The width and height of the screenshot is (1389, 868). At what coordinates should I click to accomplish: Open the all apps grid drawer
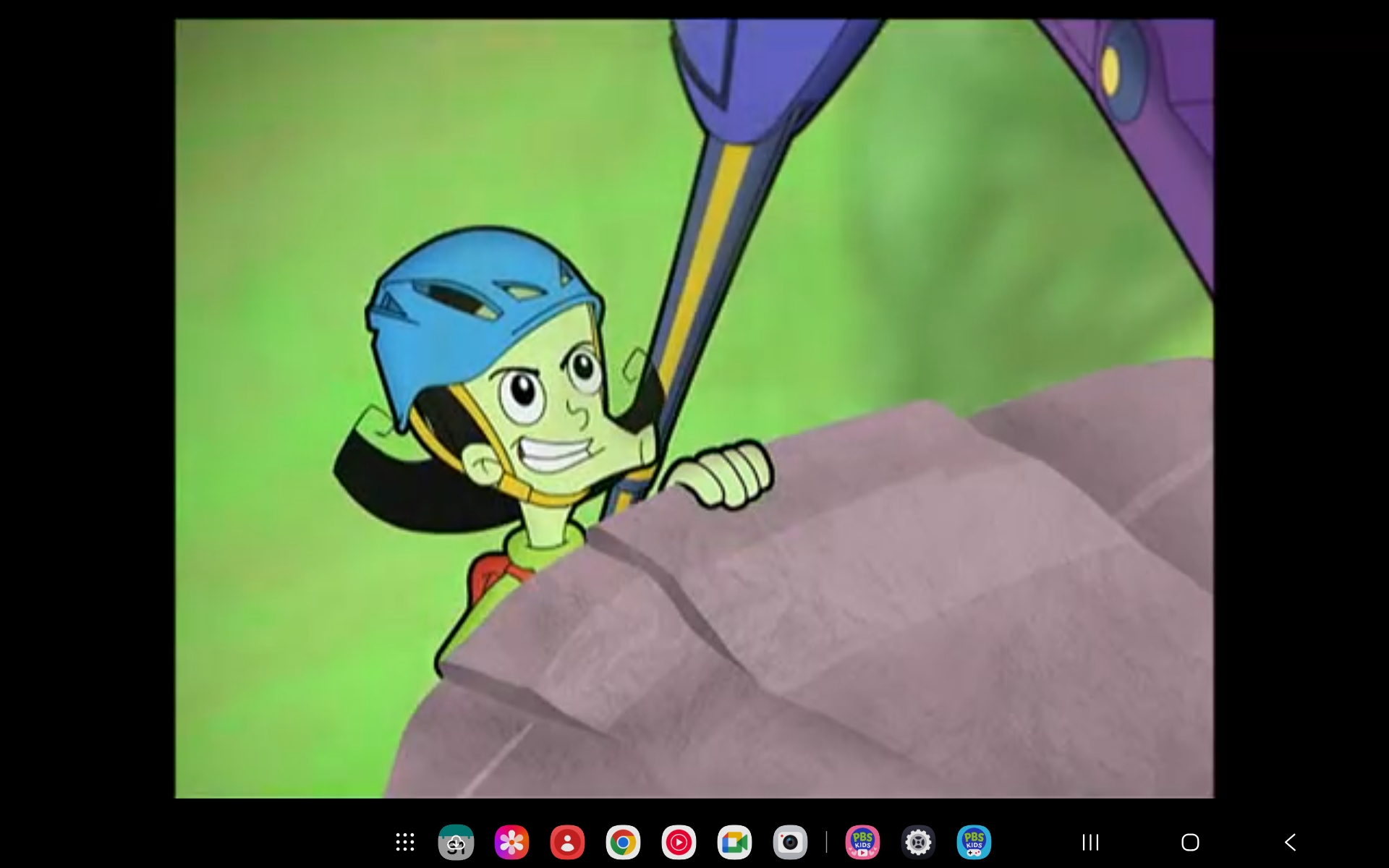(x=405, y=842)
